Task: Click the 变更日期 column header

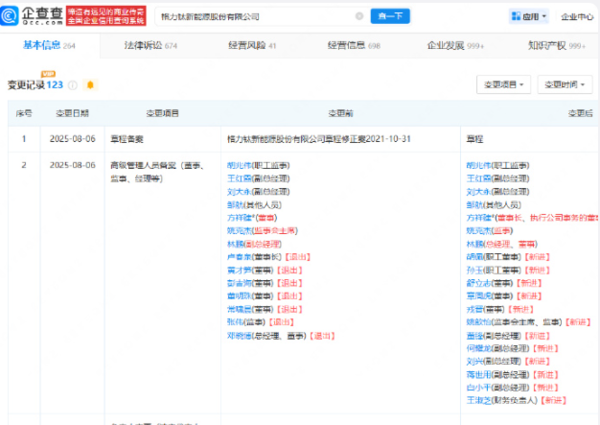Action: click(72, 113)
